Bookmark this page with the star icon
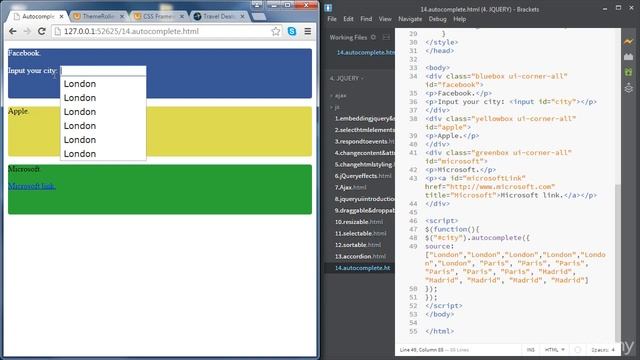This screenshot has width=640, height=360. click(x=276, y=31)
